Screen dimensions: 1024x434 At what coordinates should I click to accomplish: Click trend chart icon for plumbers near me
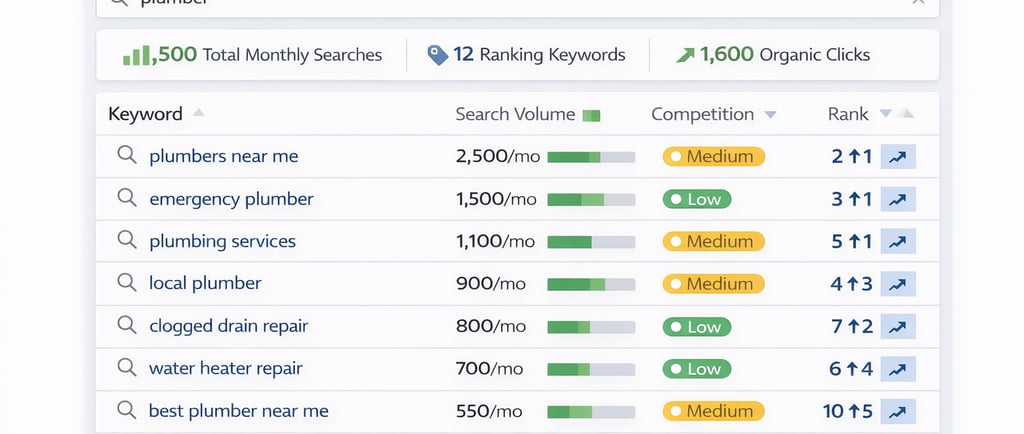[x=898, y=157]
